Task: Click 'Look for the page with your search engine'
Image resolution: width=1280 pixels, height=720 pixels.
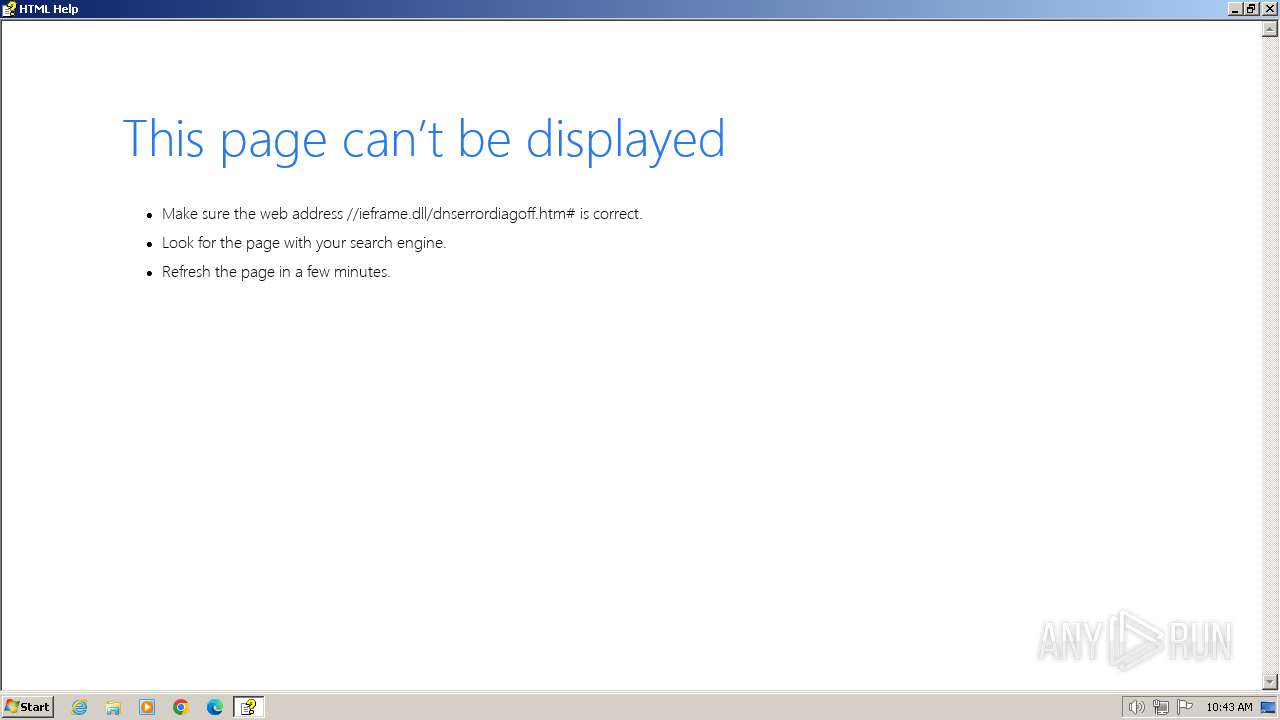Action: point(304,243)
